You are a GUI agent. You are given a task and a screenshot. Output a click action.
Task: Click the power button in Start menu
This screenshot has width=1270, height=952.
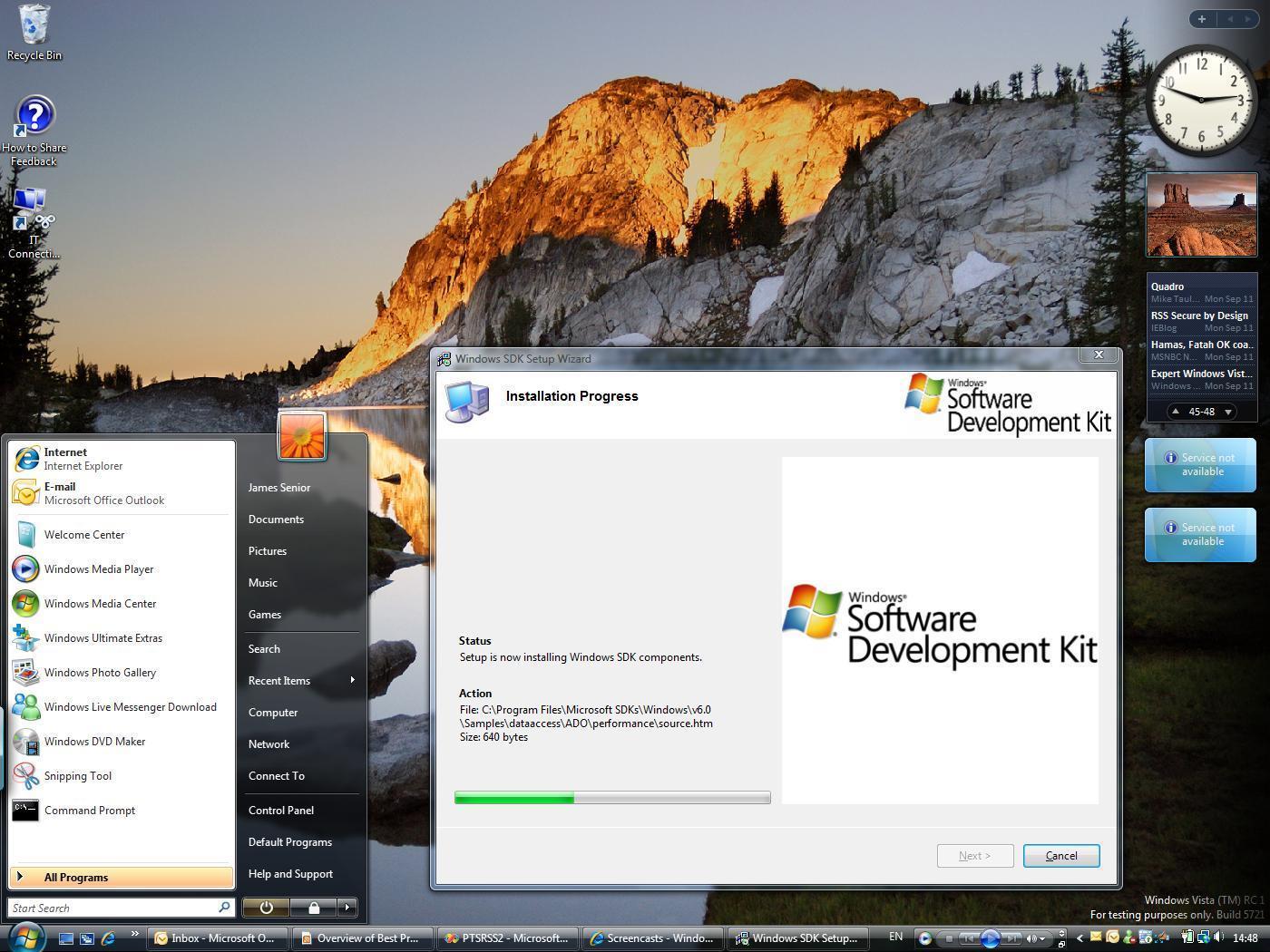(266, 907)
